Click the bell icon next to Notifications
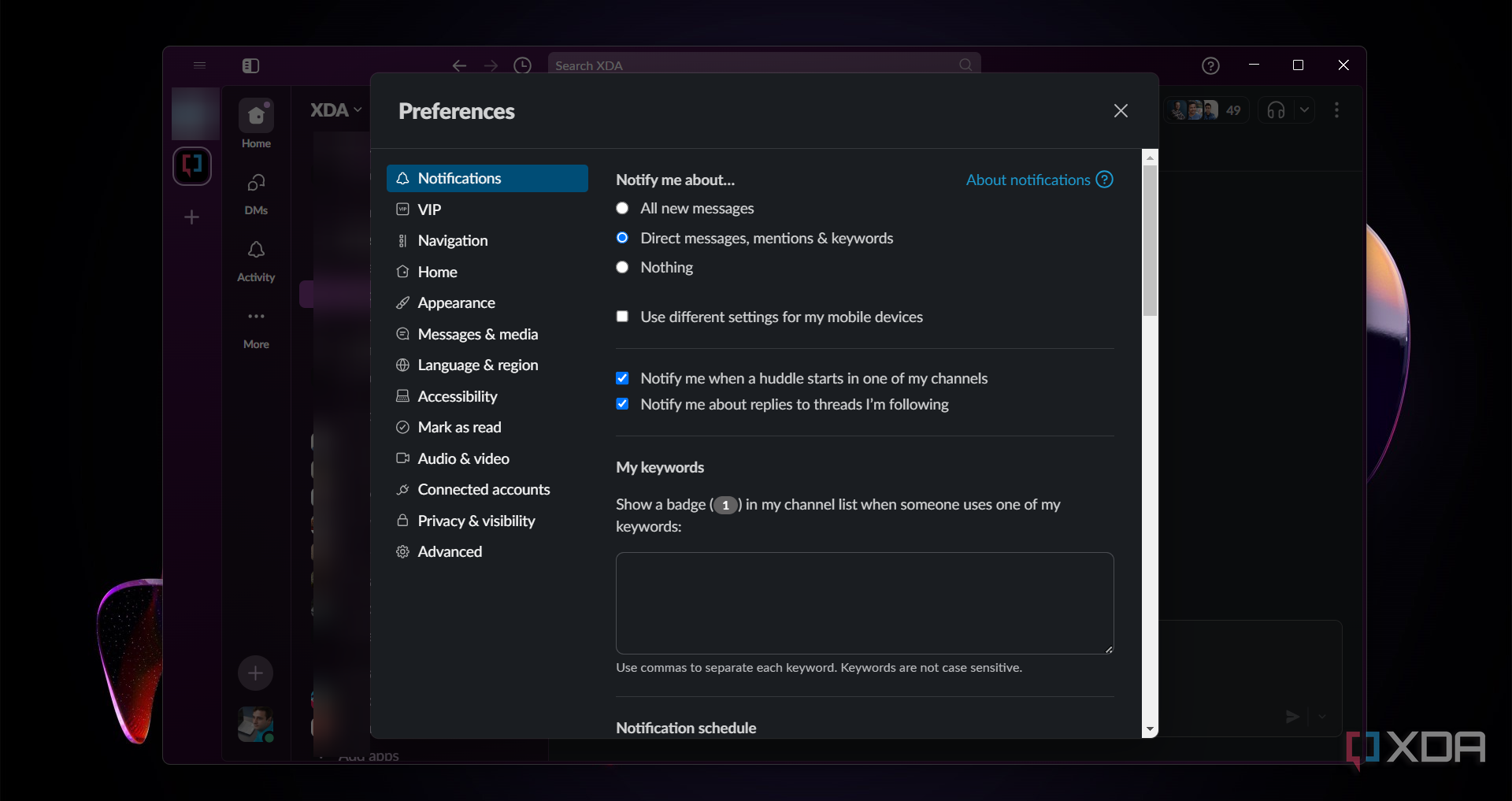This screenshot has height=801, width=1512. (x=402, y=178)
